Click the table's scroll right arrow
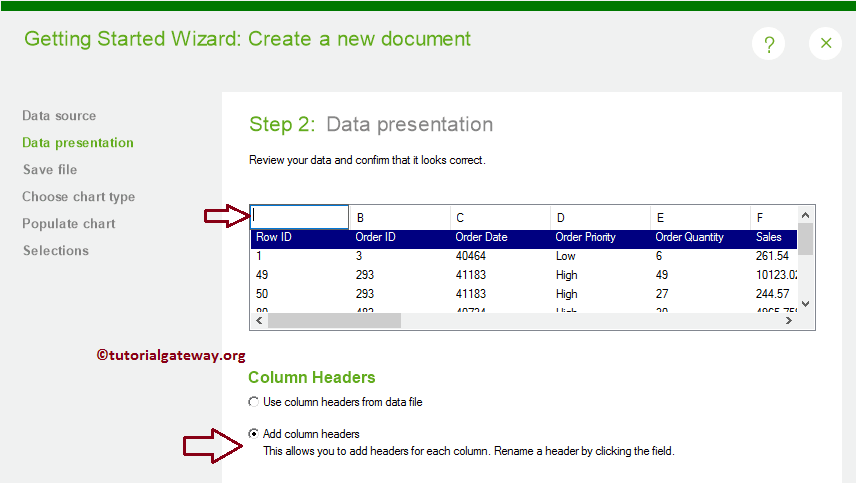Viewport: 856px width, 483px height. [789, 321]
